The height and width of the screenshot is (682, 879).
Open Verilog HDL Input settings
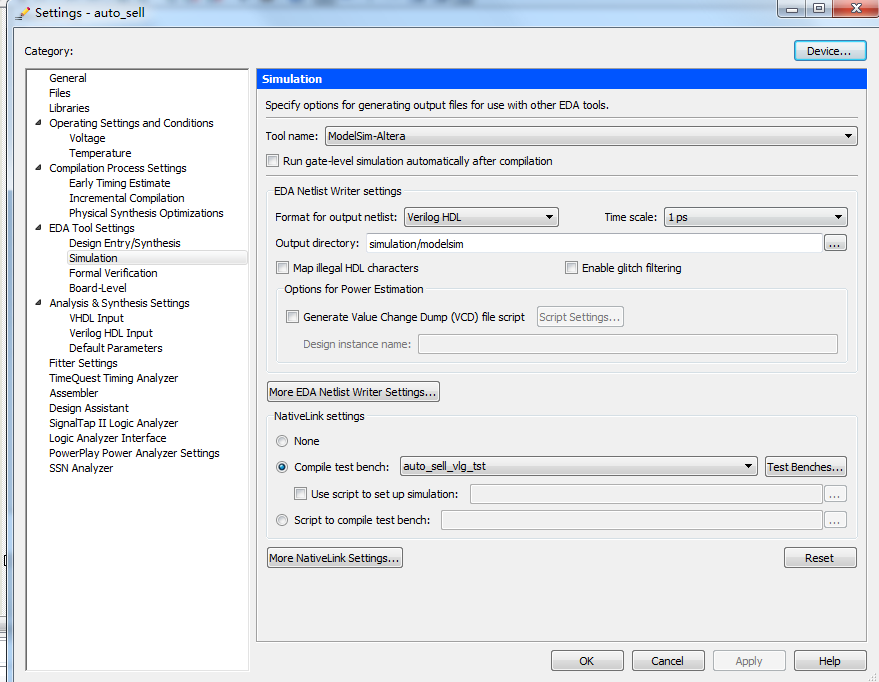pos(111,333)
